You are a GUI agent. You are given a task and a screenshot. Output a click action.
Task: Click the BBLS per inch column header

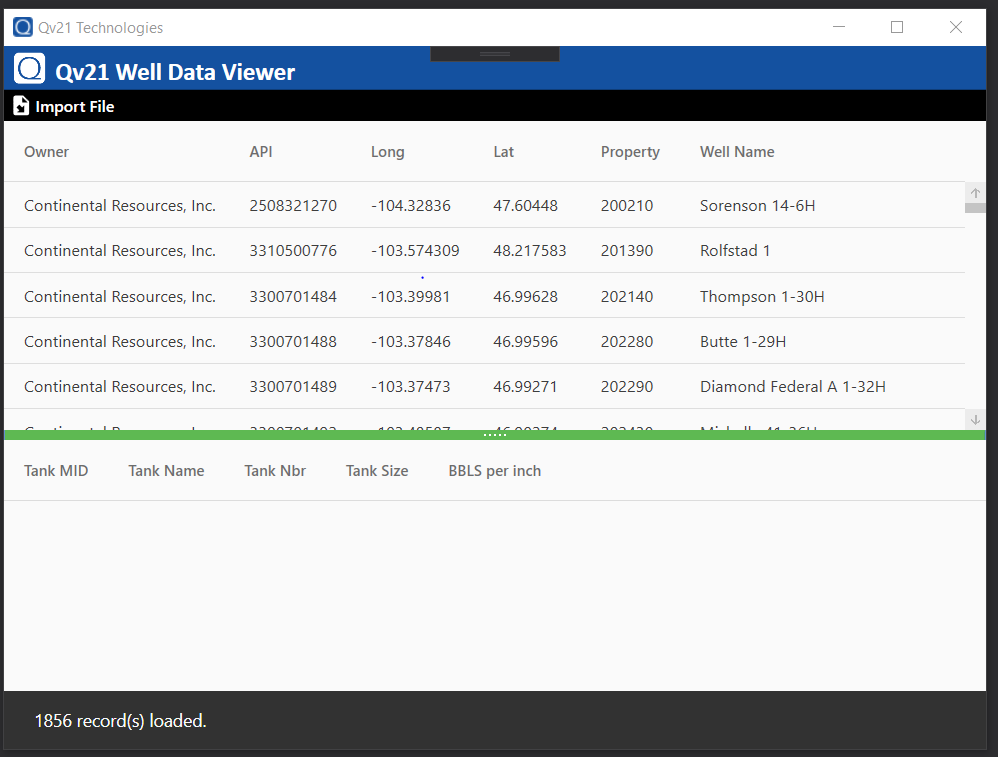point(494,470)
